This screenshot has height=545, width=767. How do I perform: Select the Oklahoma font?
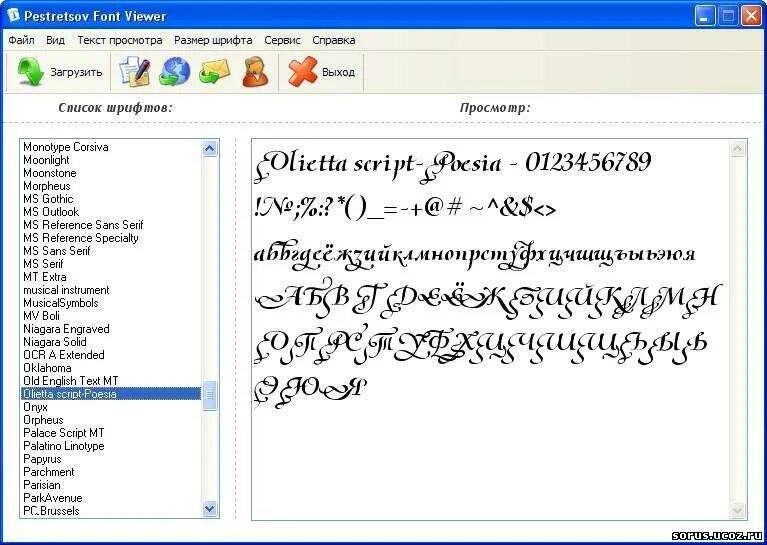[x=111, y=368]
